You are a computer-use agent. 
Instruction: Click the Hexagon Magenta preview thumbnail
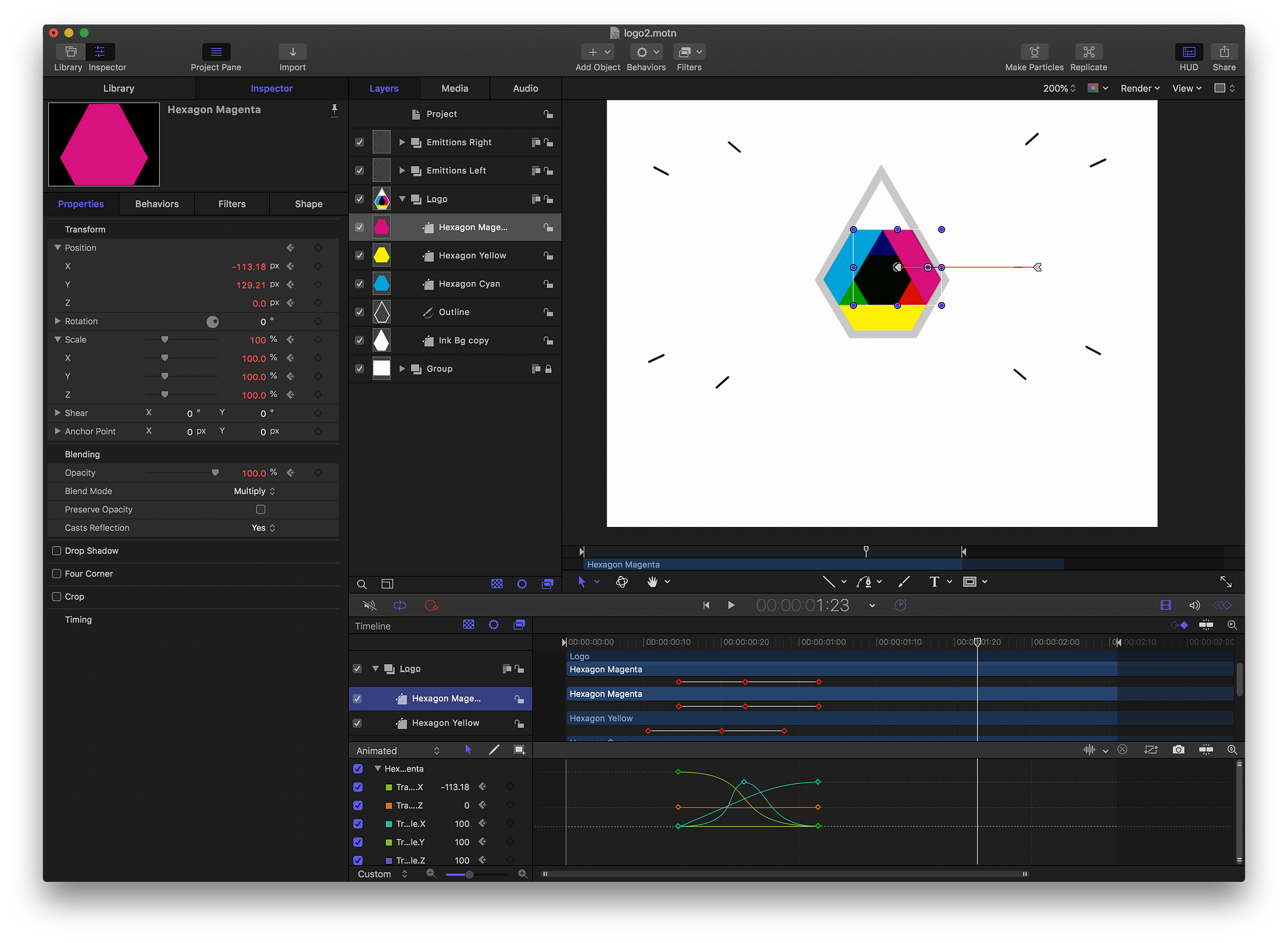pos(104,145)
